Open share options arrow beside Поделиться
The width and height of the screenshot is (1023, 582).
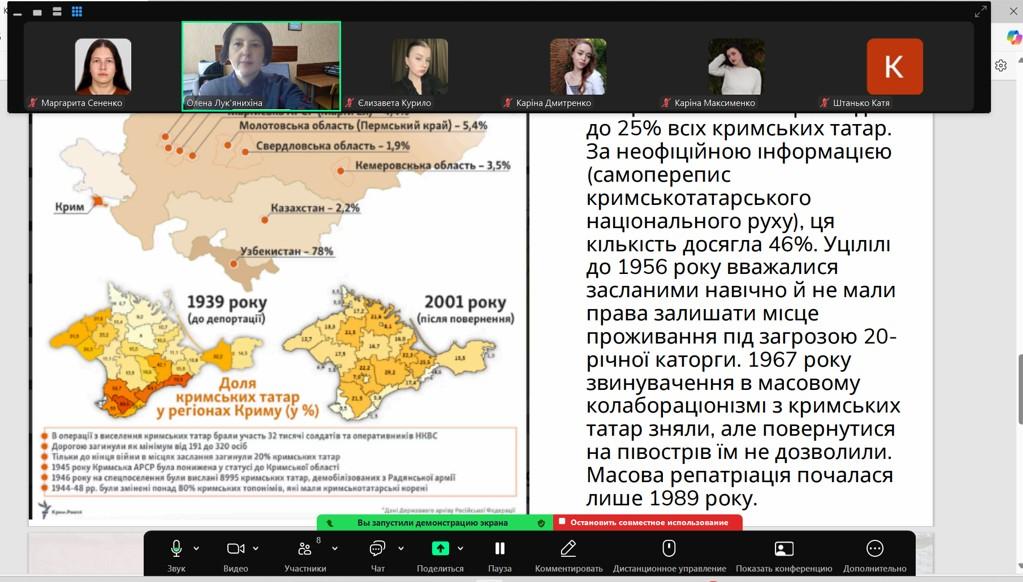pyautogui.click(x=461, y=549)
